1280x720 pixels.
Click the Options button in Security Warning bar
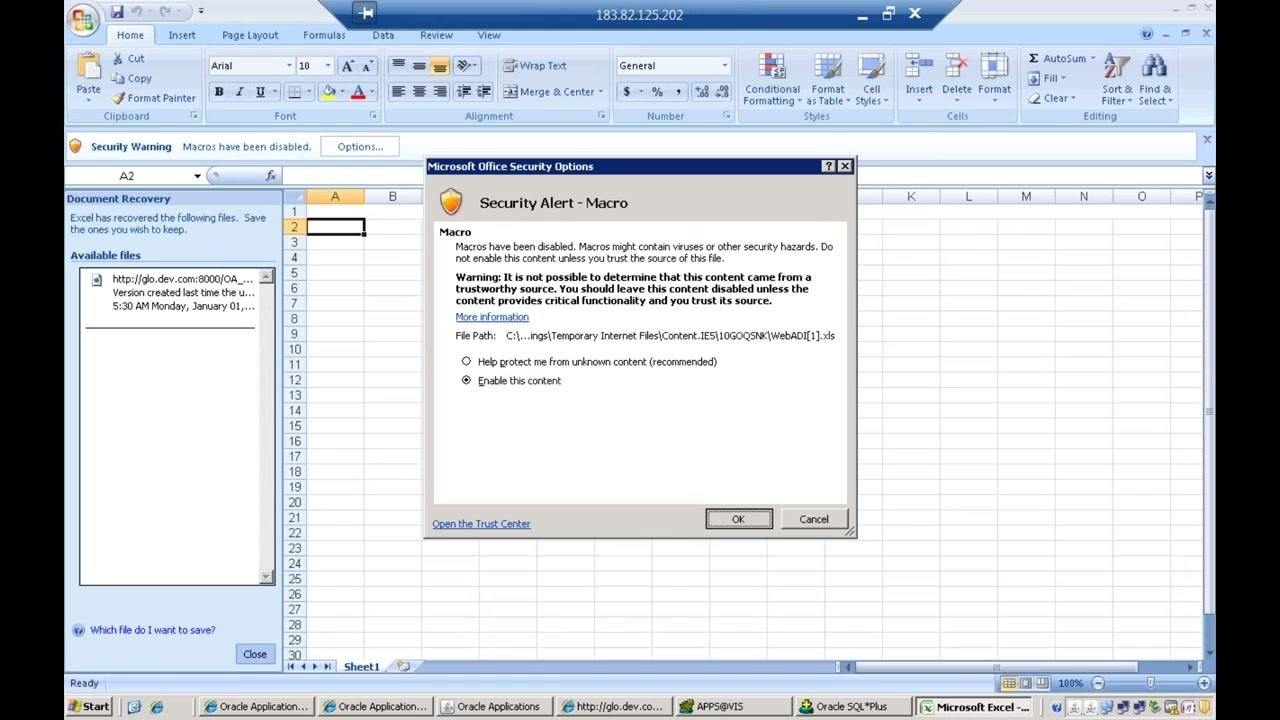click(360, 147)
